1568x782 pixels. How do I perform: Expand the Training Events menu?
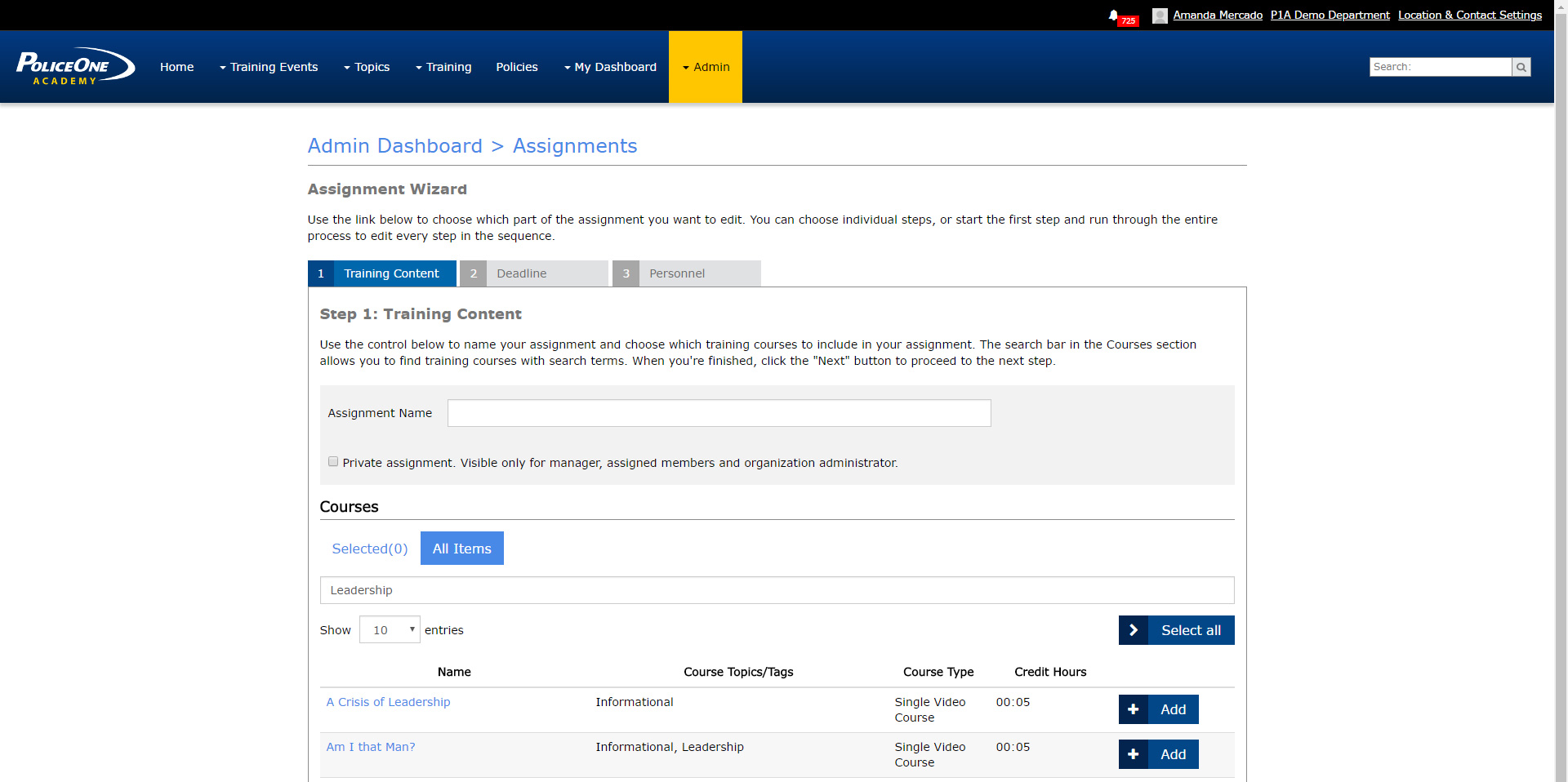pyautogui.click(x=269, y=67)
